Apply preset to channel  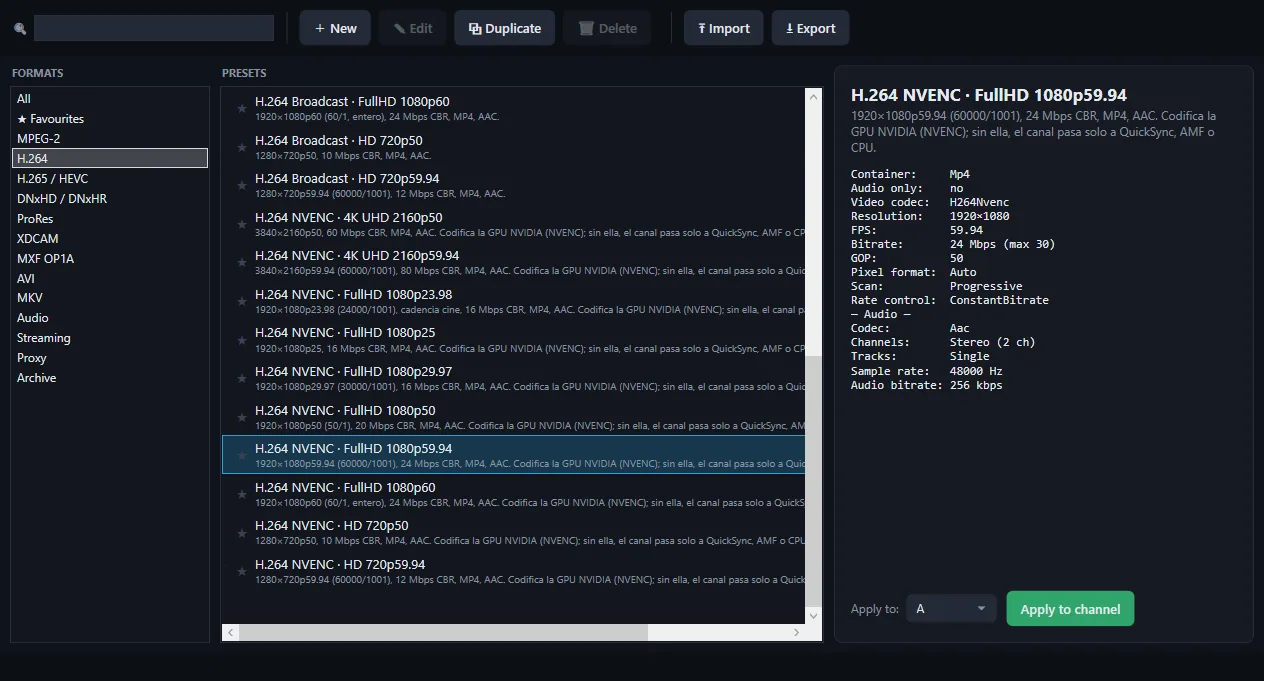pos(1070,609)
